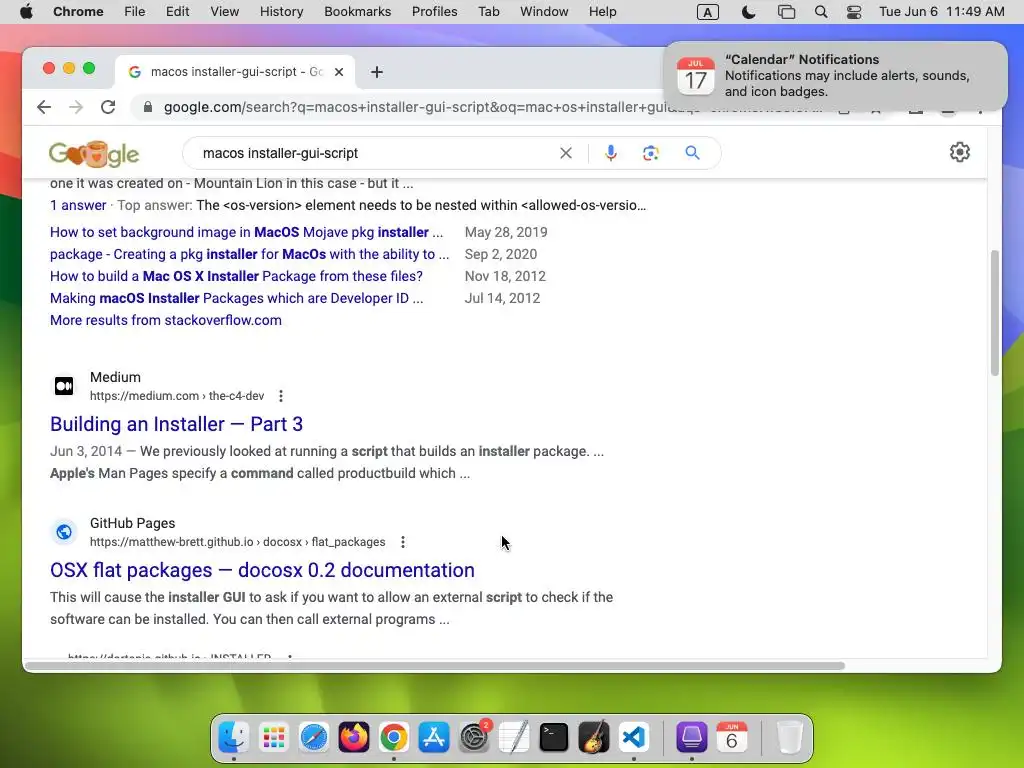1024x768 pixels.
Task: Open the Apple menu
Action: 26,12
